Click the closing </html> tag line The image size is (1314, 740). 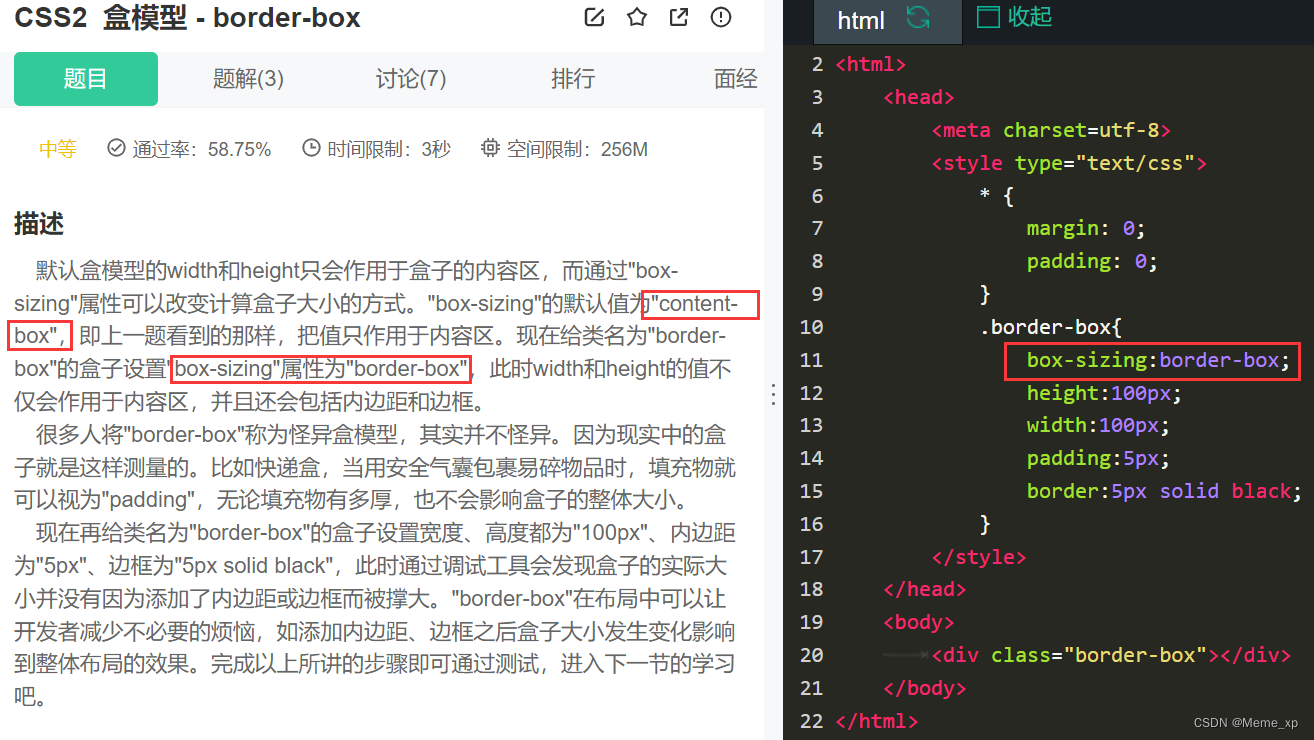pyautogui.click(x=877, y=720)
